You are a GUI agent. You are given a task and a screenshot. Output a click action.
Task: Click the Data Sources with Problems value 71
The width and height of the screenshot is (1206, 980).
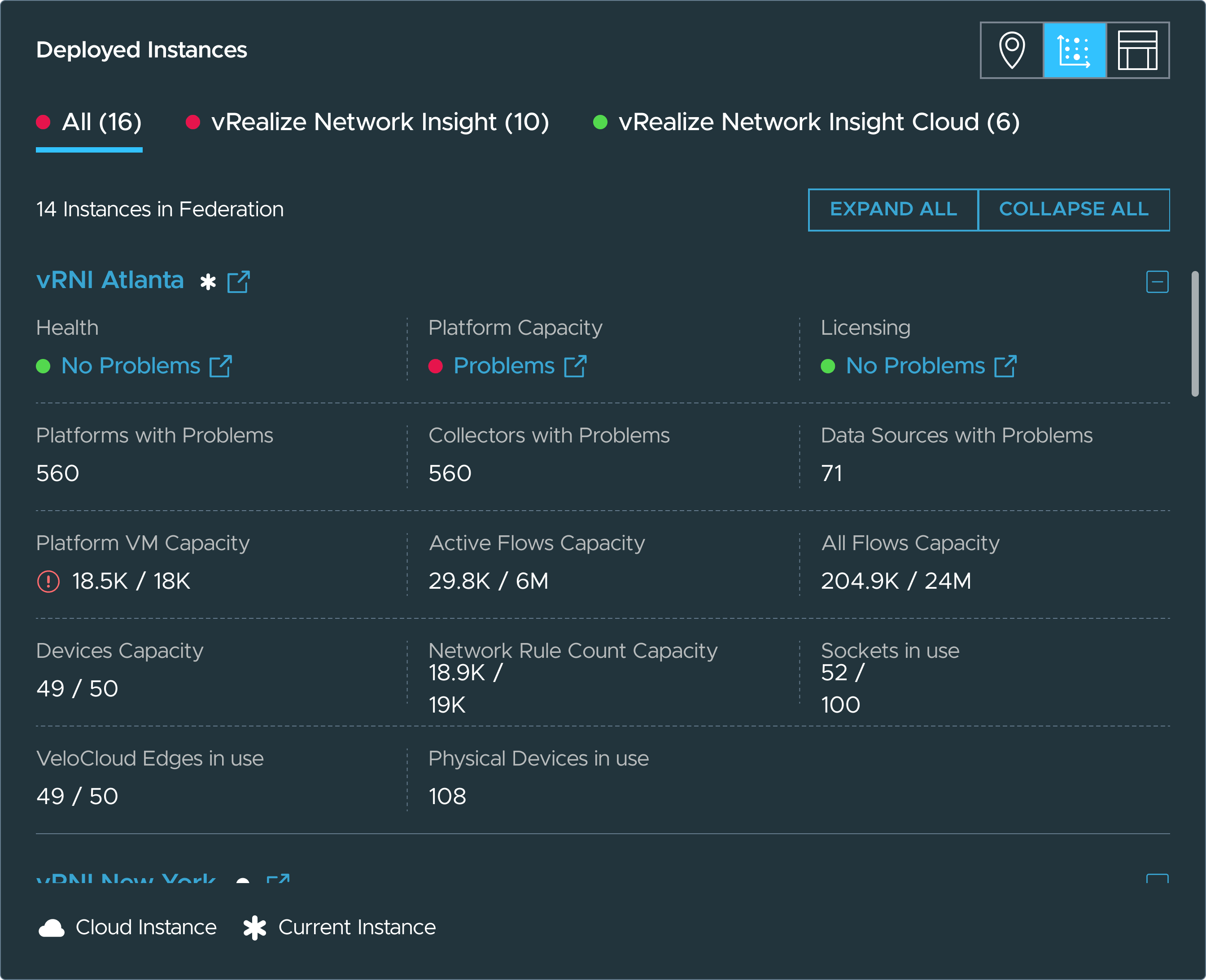pos(831,473)
